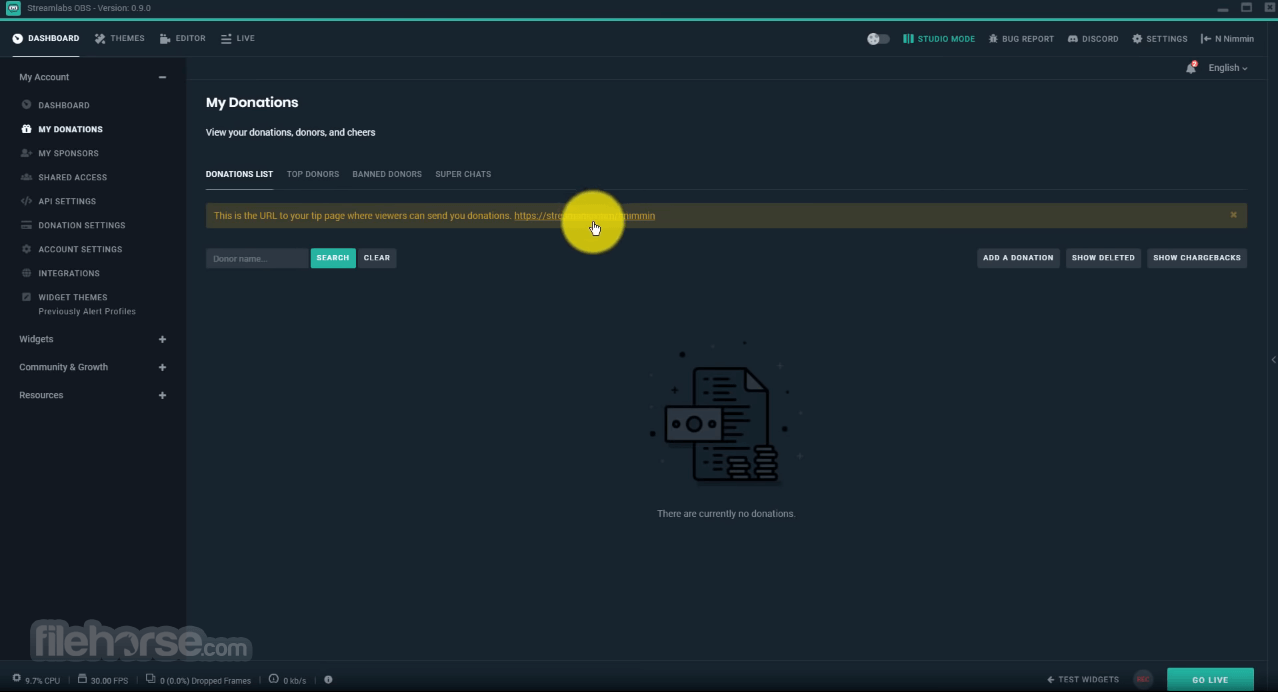Click the Studio Mode columns icon

tap(908, 39)
